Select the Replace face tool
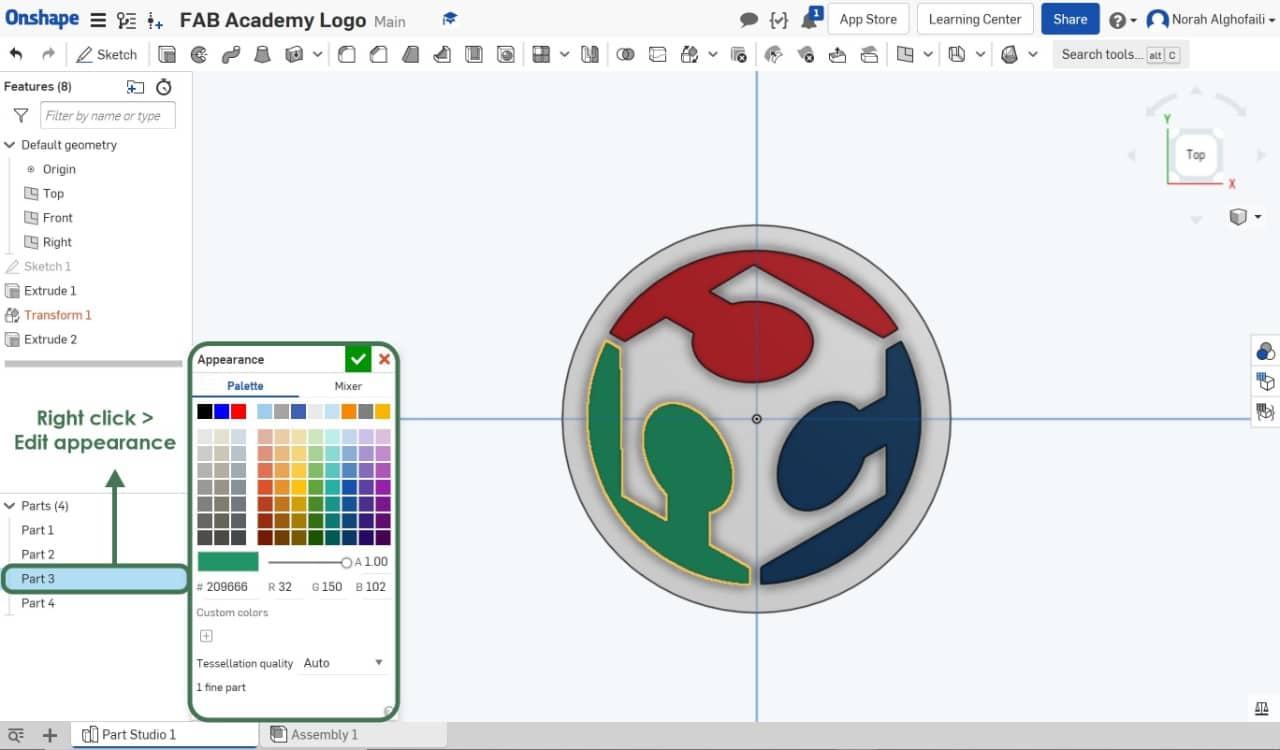Viewport: 1280px width, 750px height. pyautogui.click(x=870, y=54)
